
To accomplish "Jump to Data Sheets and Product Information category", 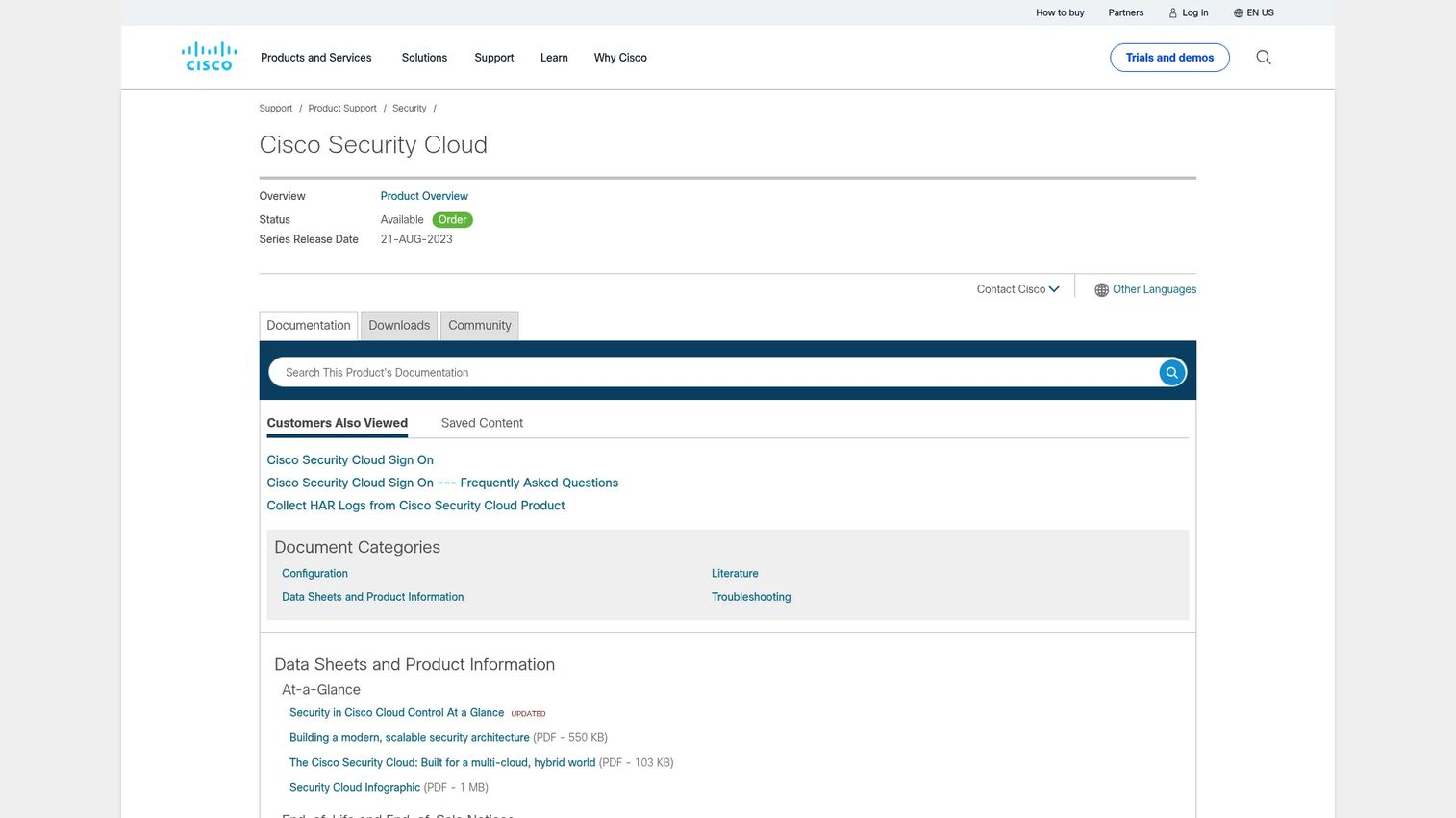I will [373, 597].
